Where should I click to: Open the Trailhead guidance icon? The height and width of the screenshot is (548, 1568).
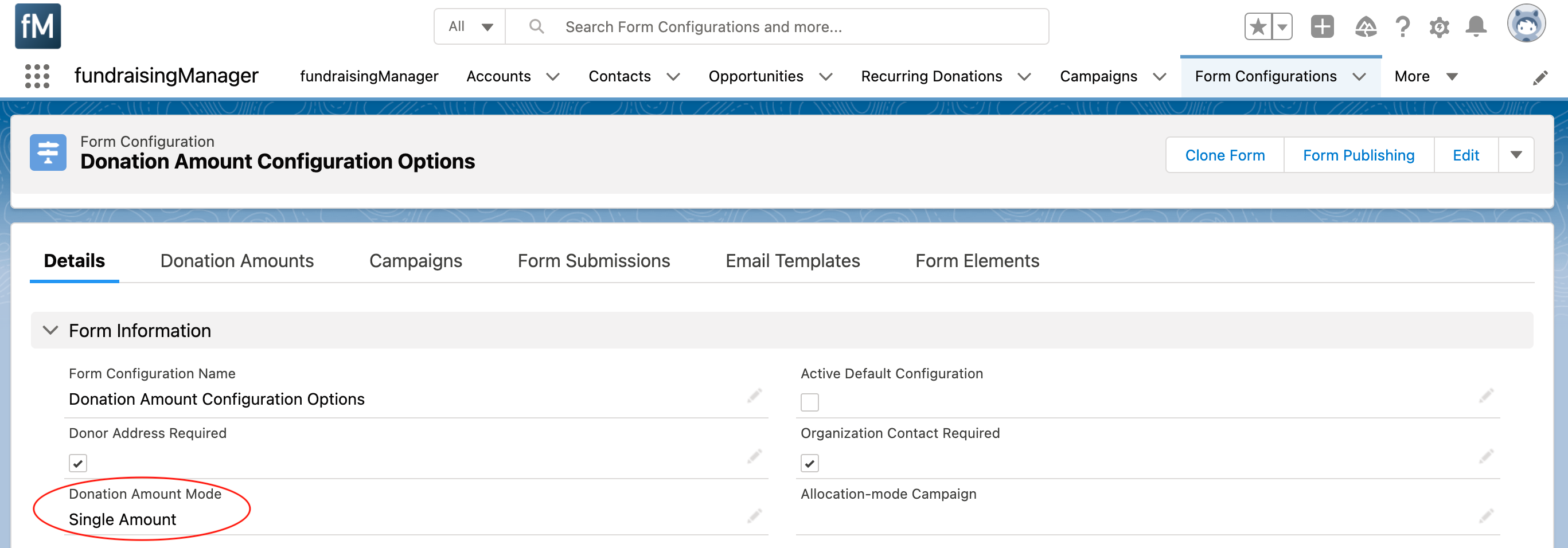point(1366,27)
